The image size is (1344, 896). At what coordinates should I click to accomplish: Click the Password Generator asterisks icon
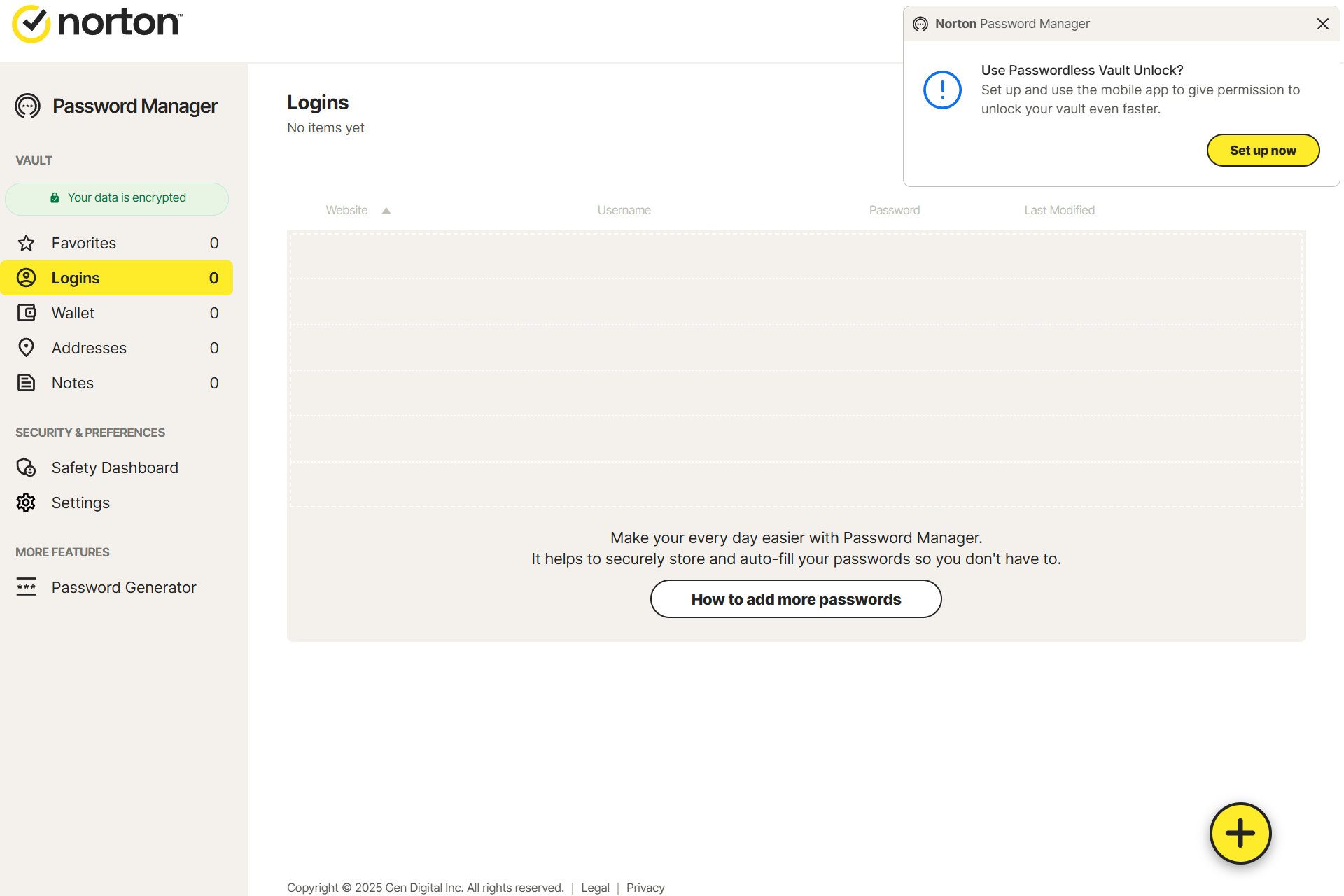click(26, 587)
